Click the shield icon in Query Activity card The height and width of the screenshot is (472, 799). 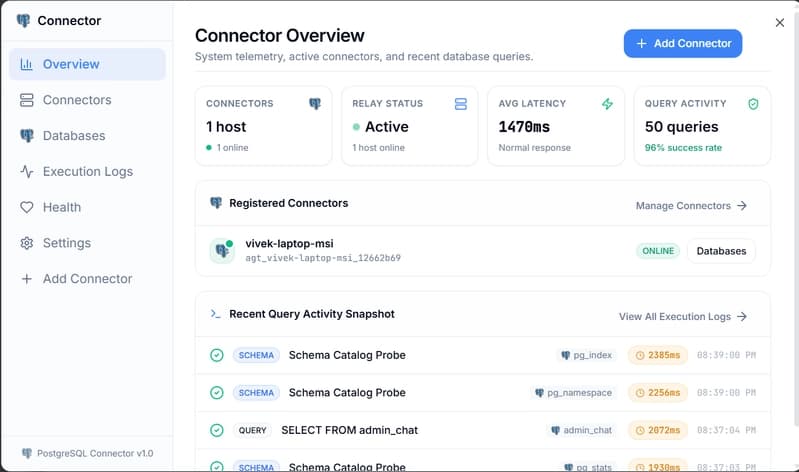point(753,104)
